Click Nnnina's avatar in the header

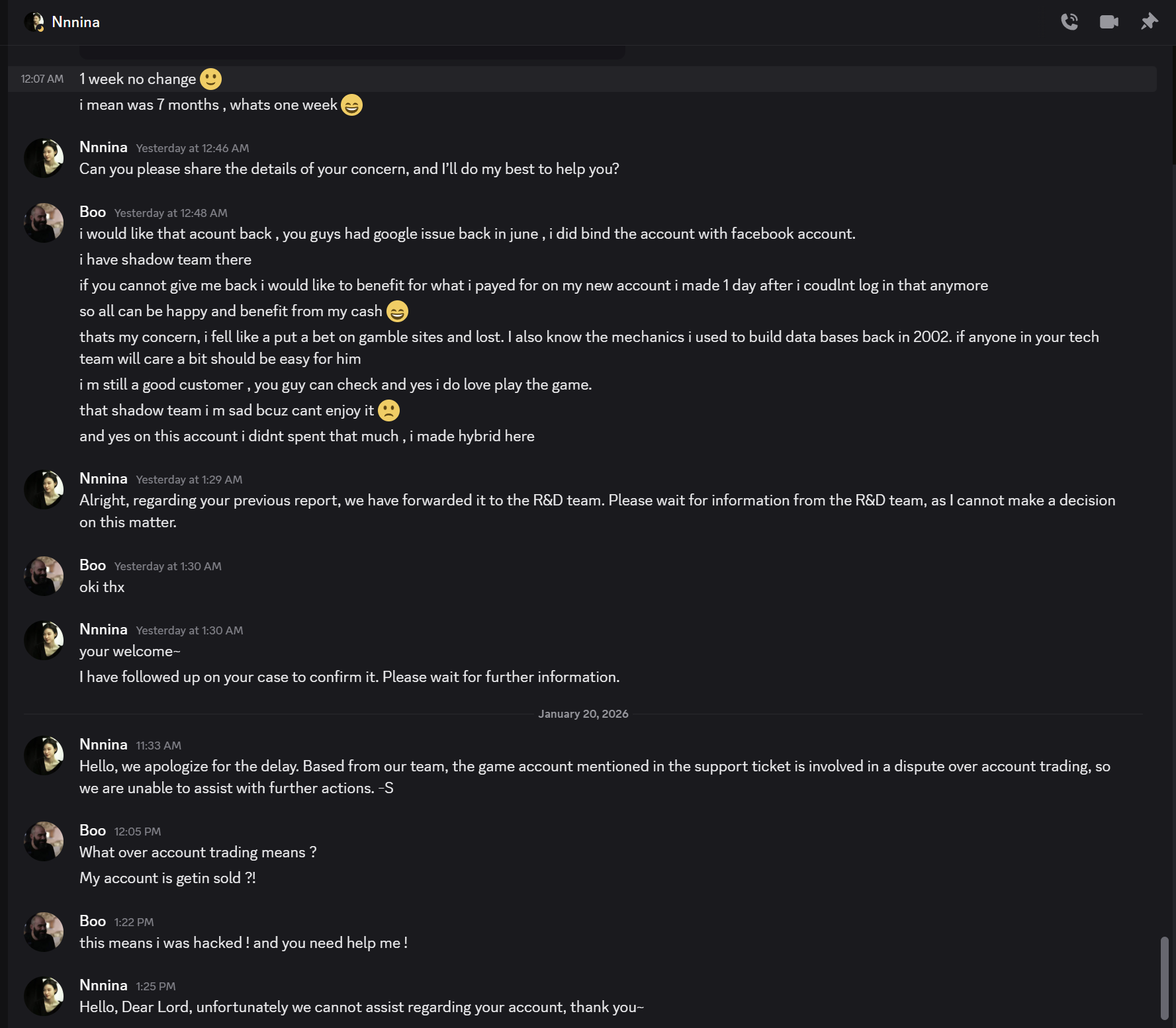click(34, 22)
